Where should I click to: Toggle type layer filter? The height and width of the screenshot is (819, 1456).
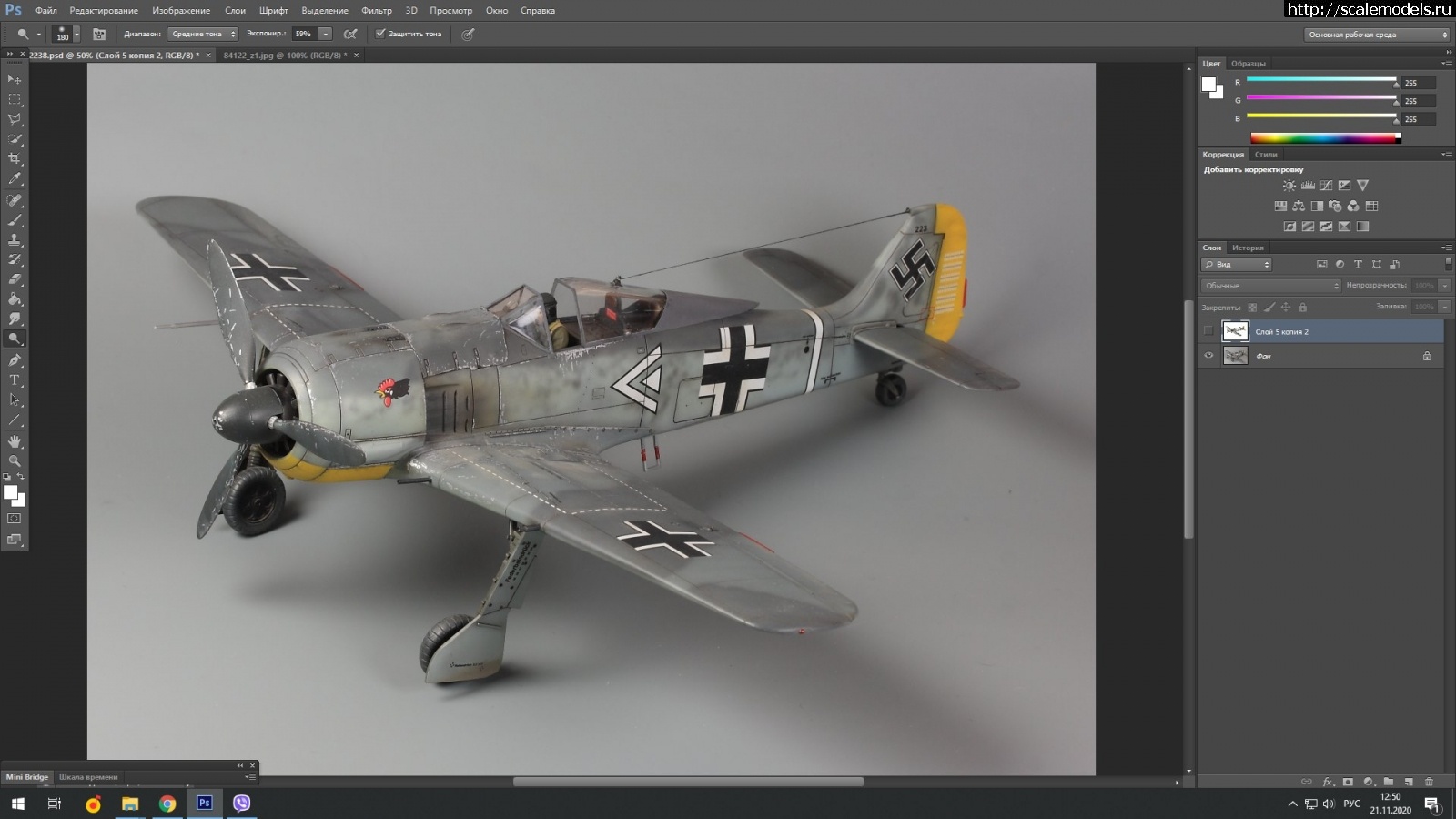(1358, 265)
